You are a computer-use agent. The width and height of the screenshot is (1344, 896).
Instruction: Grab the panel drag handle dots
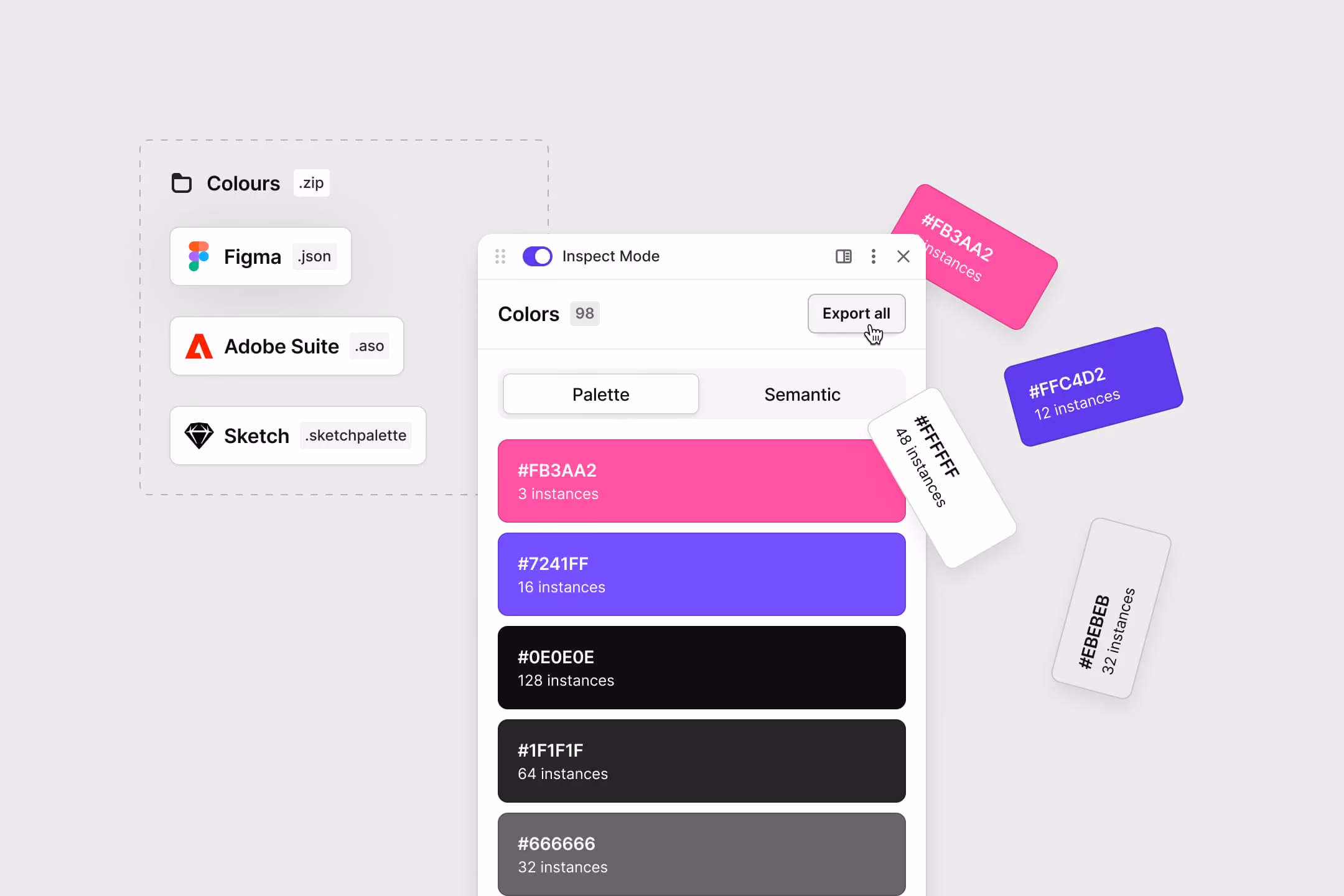click(x=500, y=256)
